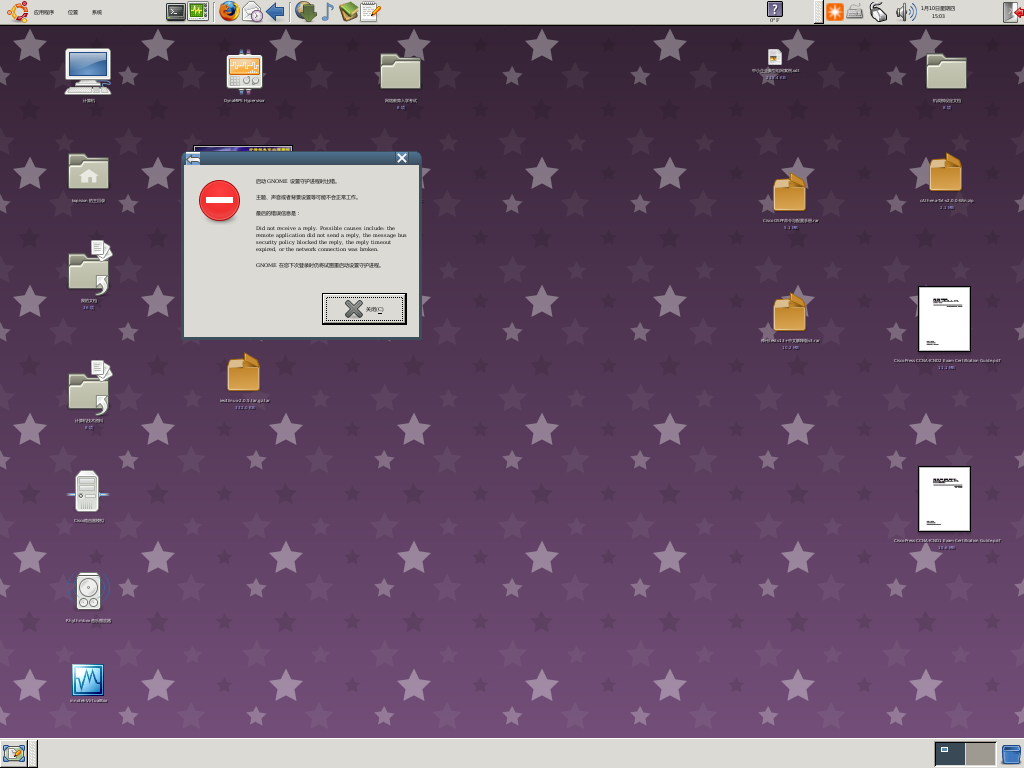Select the VirtualBox installer desktop icon
Viewport: 1024px width, 768px height.
coord(88,680)
